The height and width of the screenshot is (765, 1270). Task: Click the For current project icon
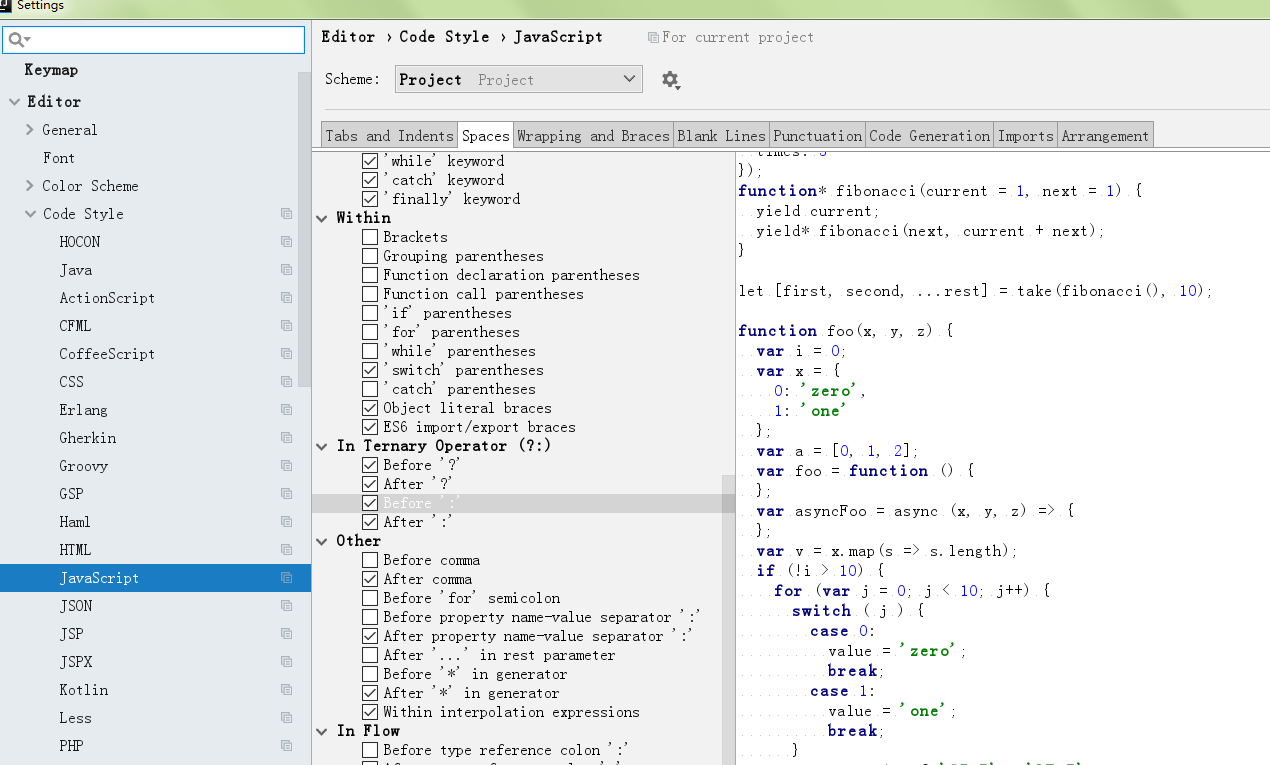click(653, 38)
